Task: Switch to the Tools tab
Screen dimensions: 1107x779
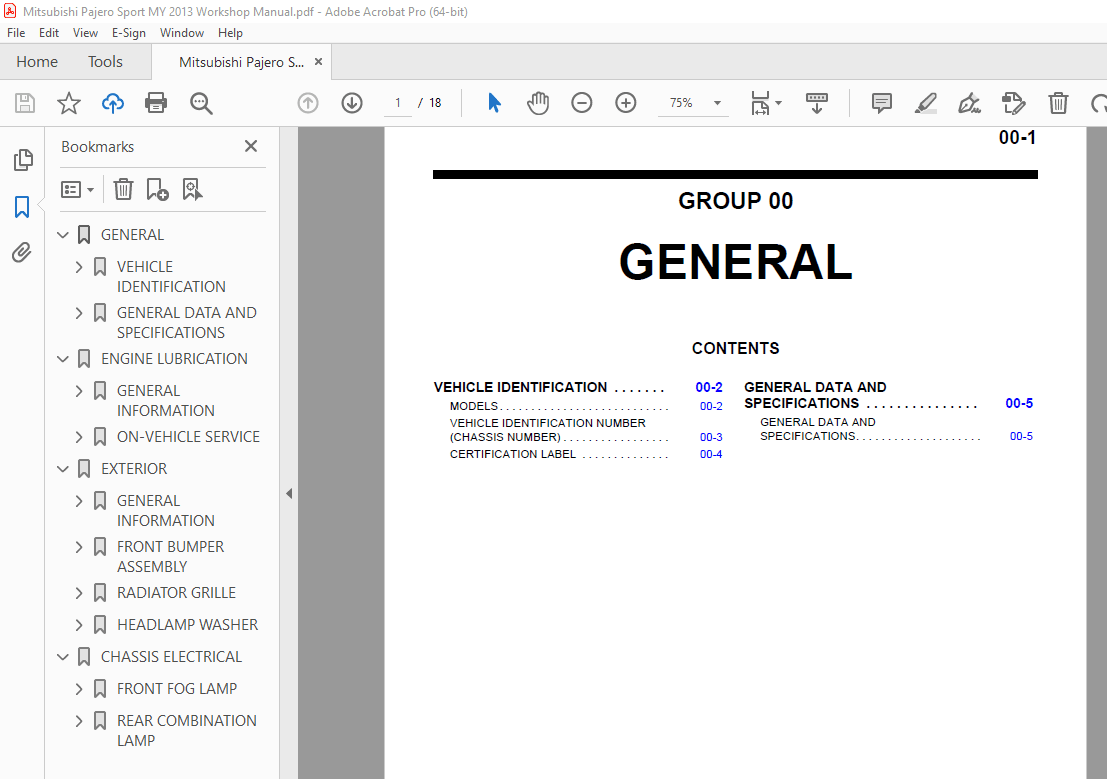Action: pyautogui.click(x=105, y=62)
